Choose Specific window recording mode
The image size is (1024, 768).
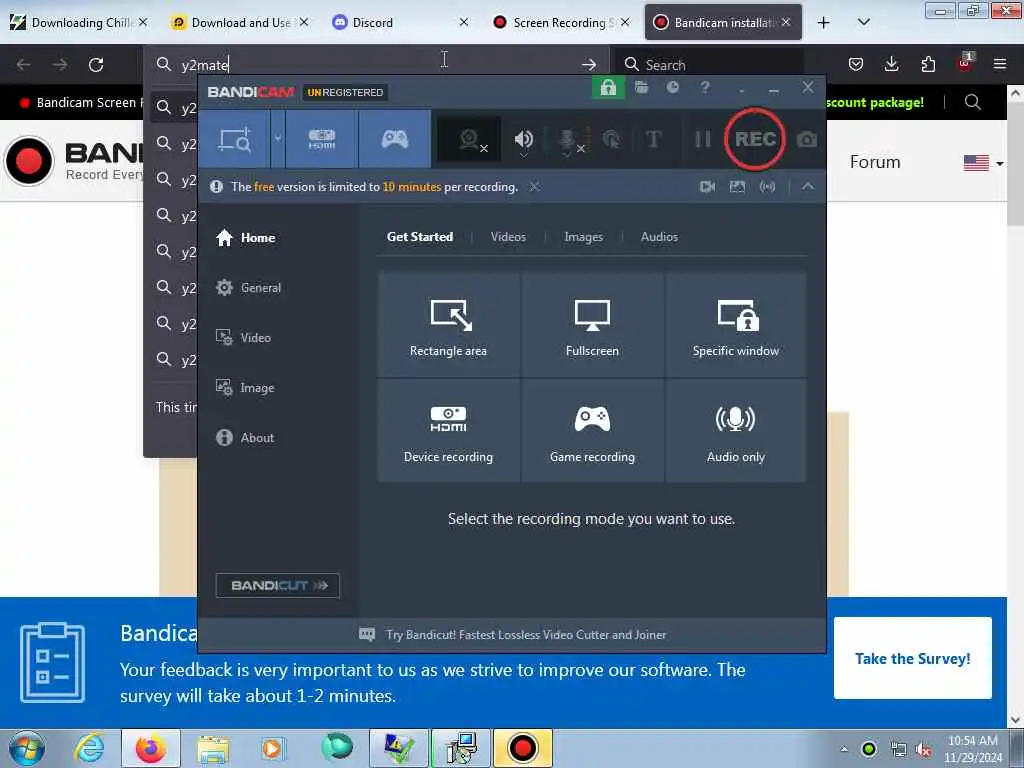736,325
